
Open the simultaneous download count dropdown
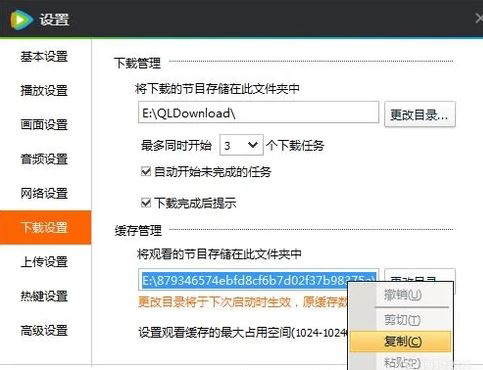point(241,145)
